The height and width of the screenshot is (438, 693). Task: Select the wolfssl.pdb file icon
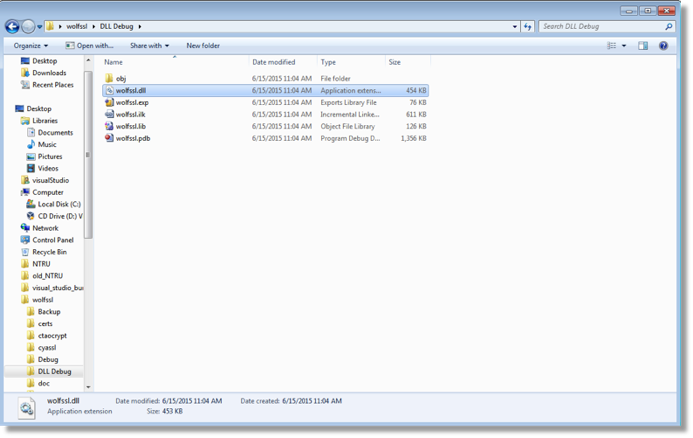(x=109, y=138)
